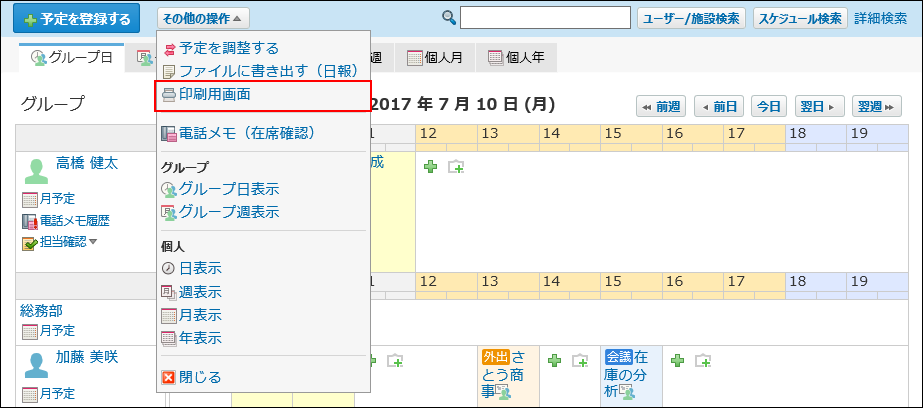Select 印刷用画面 from the menu
This screenshot has height=408, width=923.
tap(214, 95)
